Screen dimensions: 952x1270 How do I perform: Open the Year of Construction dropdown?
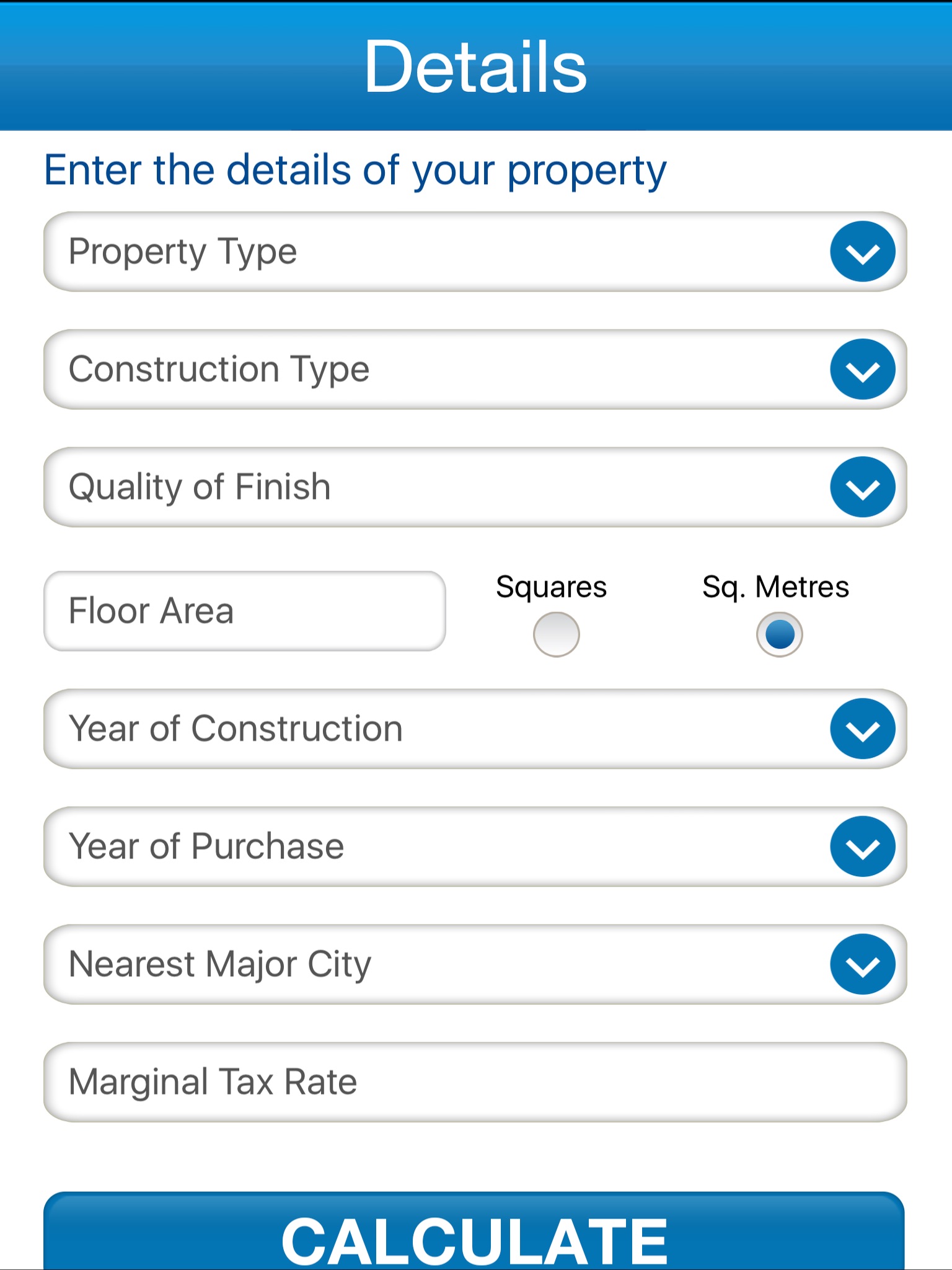(434, 729)
